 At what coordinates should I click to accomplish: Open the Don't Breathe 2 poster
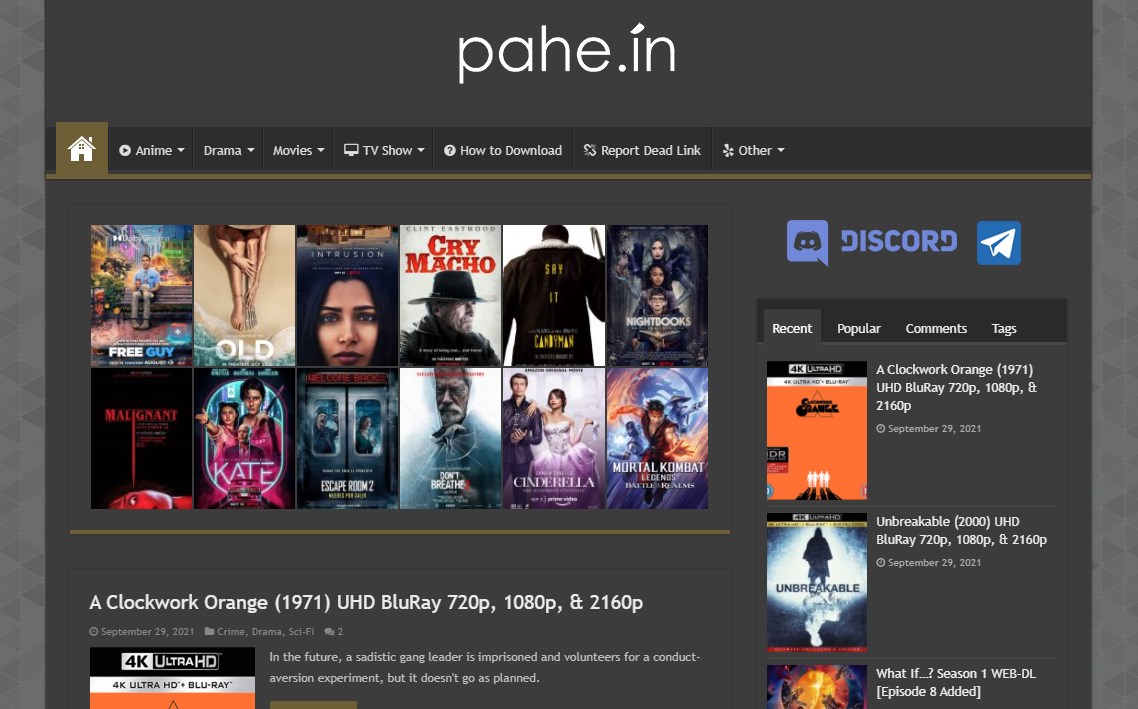(451, 438)
